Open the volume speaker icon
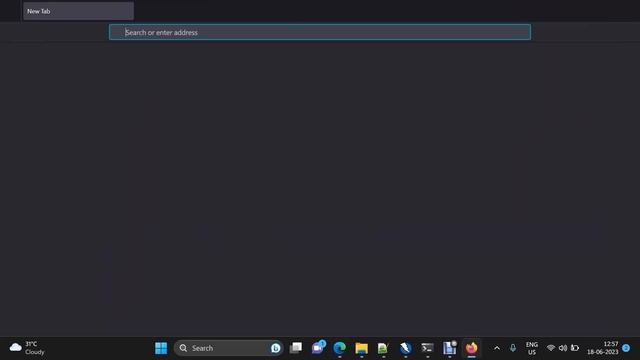The height and width of the screenshot is (360, 640). [x=563, y=348]
